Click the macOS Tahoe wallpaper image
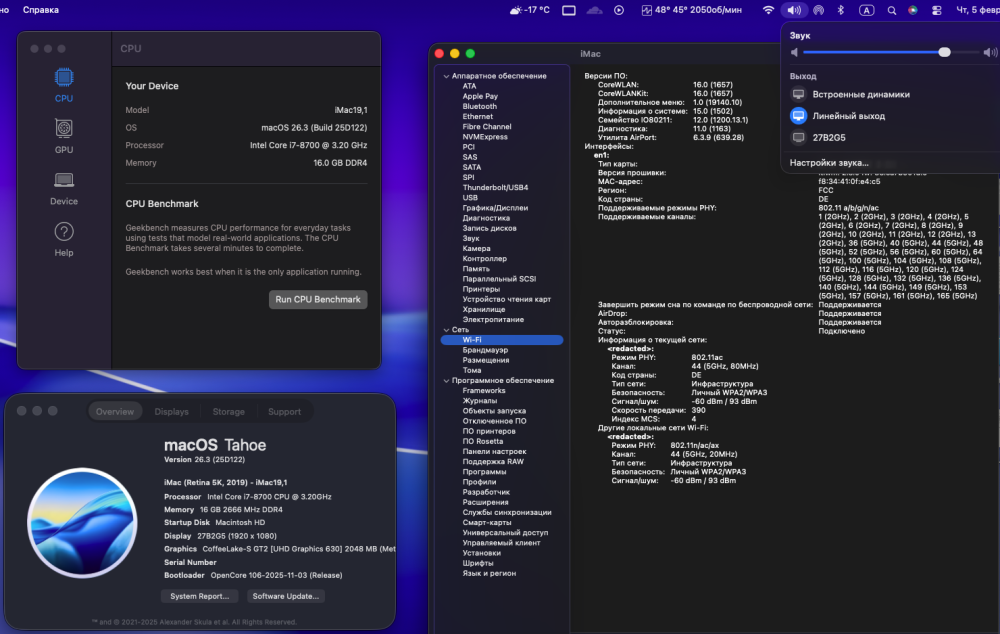This screenshot has height=634, width=1000. click(82, 523)
